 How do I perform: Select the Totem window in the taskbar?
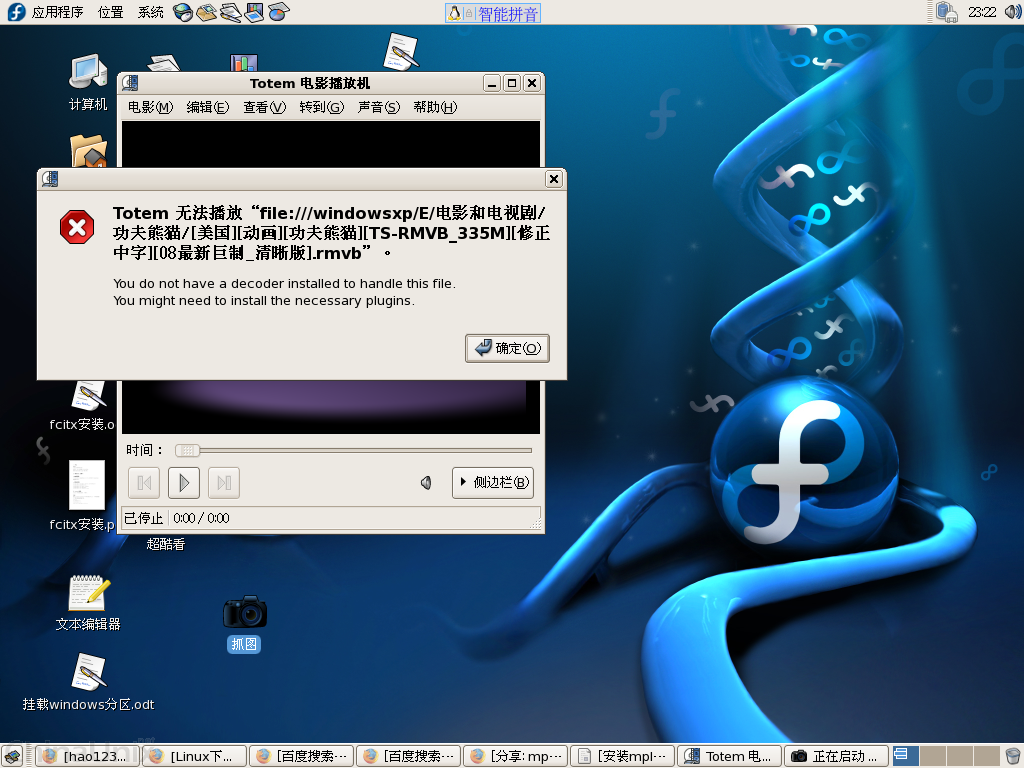tap(729, 755)
